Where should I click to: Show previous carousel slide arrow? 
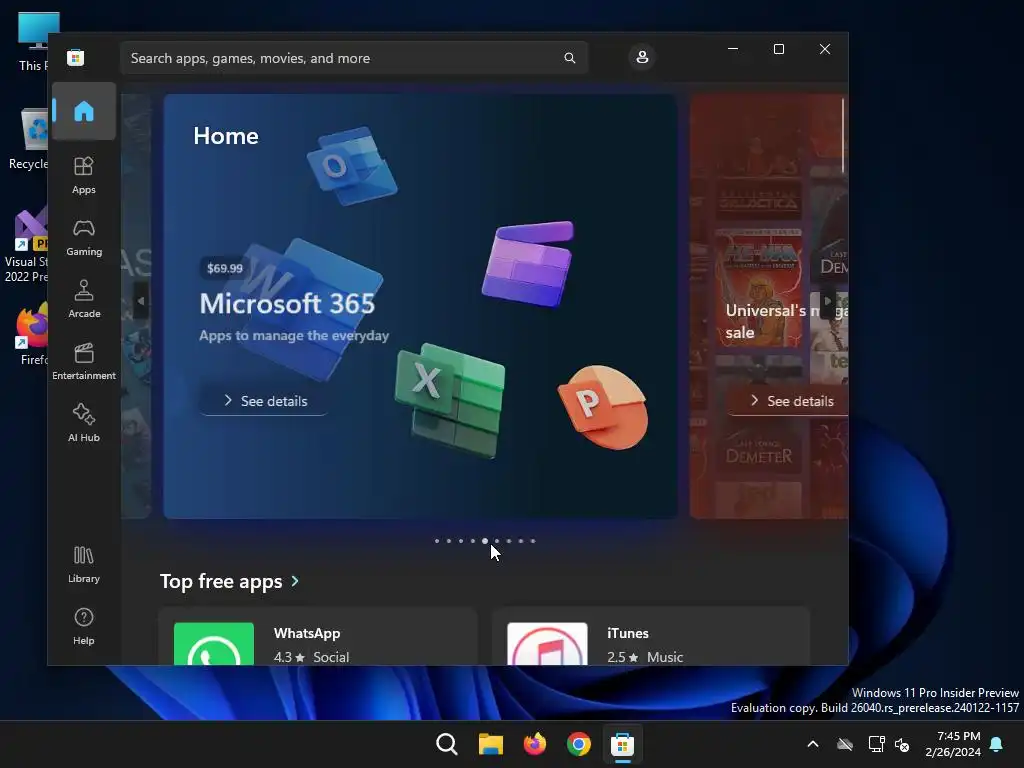pos(141,301)
